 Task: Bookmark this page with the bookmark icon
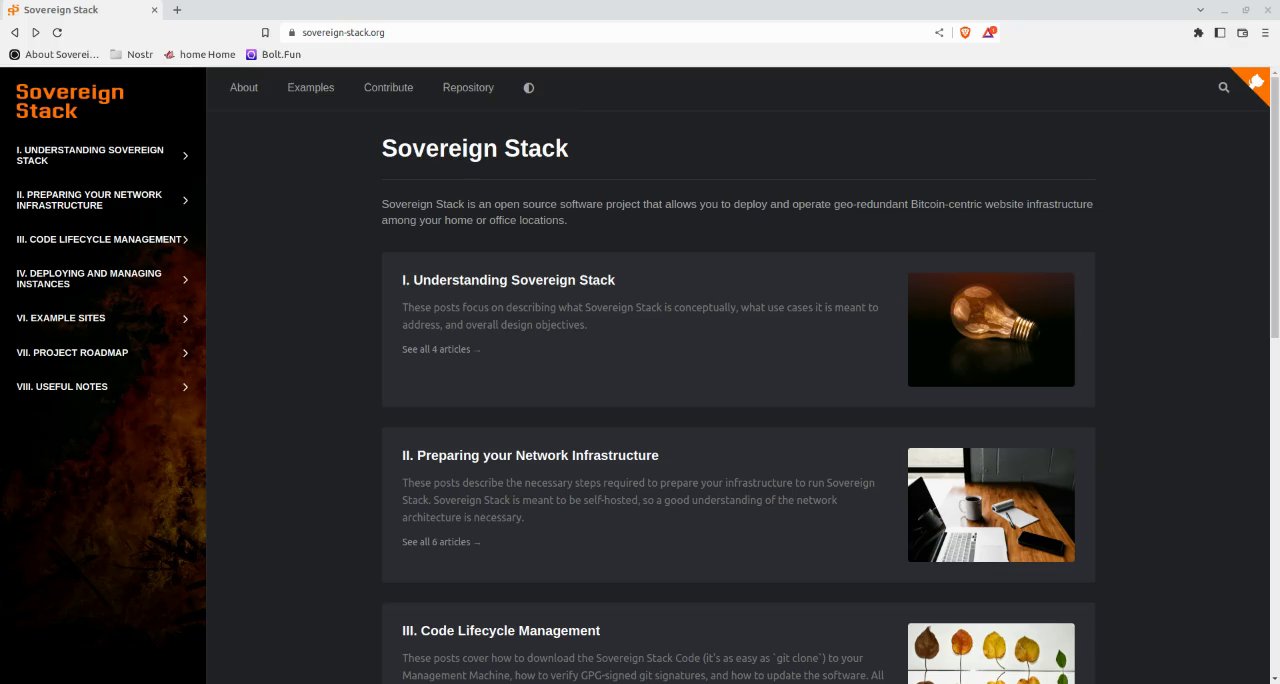tap(265, 32)
